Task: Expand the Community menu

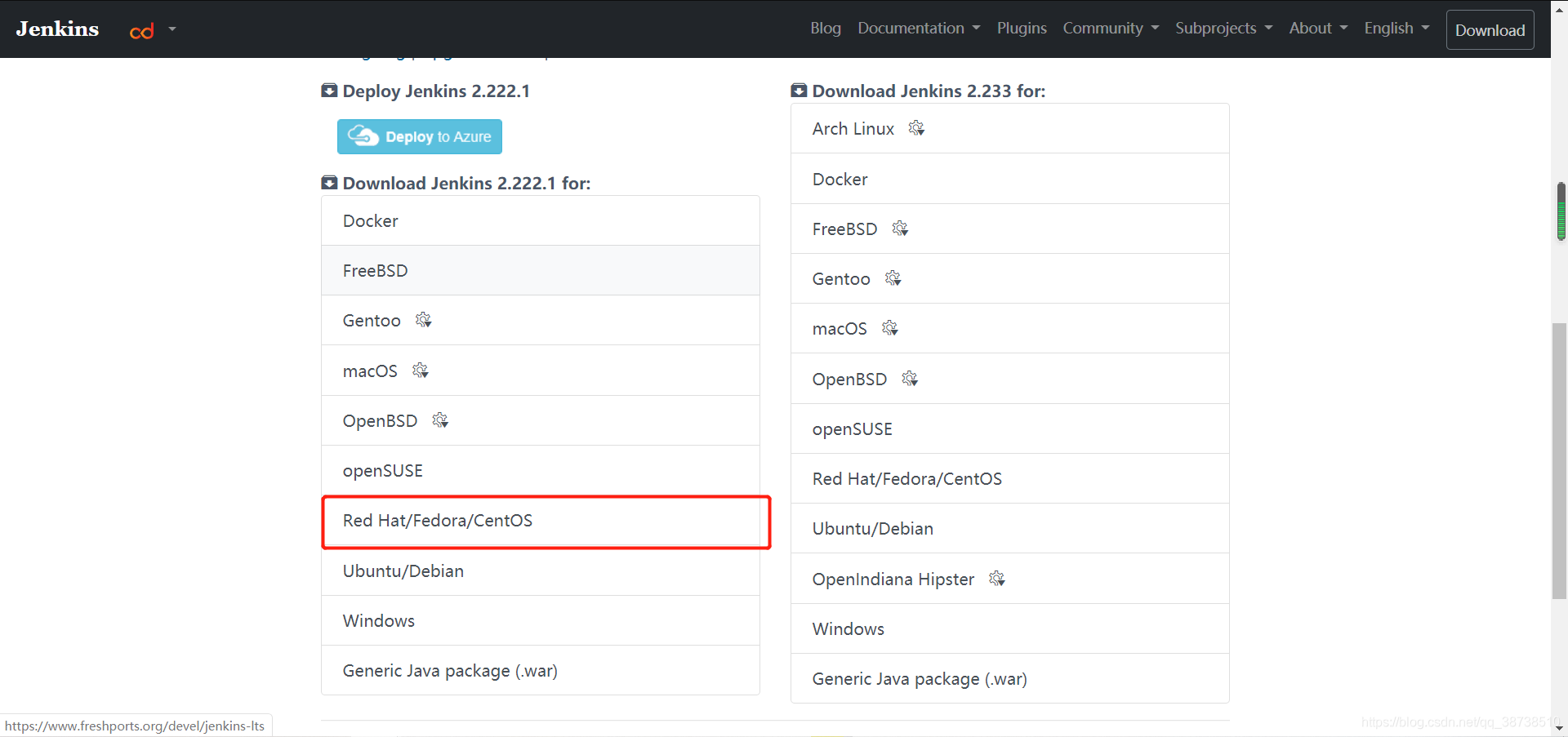Action: tap(1111, 29)
